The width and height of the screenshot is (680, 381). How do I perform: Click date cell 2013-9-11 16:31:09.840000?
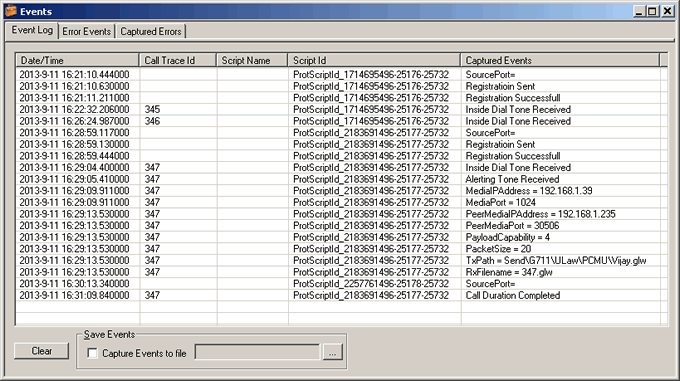coord(74,295)
